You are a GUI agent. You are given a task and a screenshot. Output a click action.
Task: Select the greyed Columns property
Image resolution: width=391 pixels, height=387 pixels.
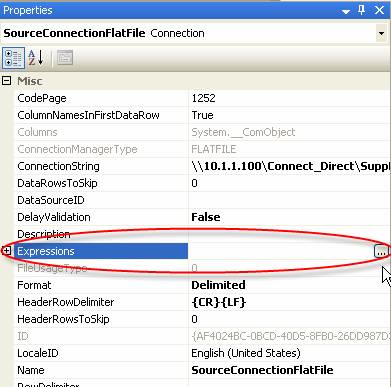[37, 132]
